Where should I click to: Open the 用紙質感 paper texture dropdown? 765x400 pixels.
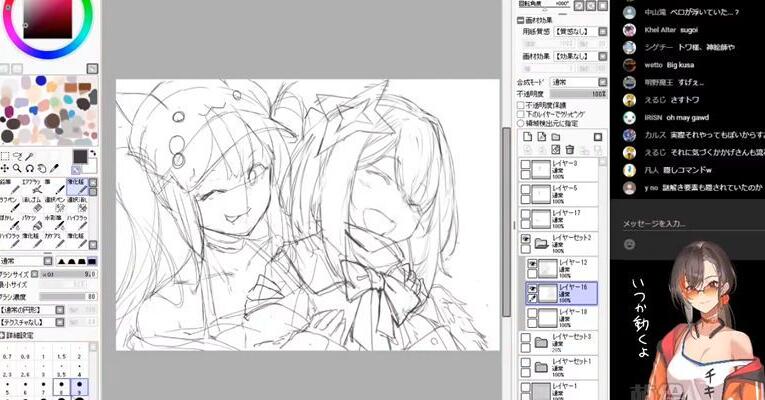tap(580, 31)
